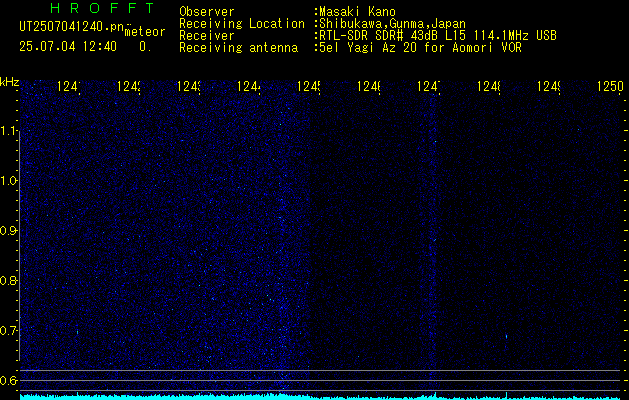The width and height of the screenshot is (629, 400).
Task: Click Shibukawa,Gunma,Japan location text
Action: point(392,24)
